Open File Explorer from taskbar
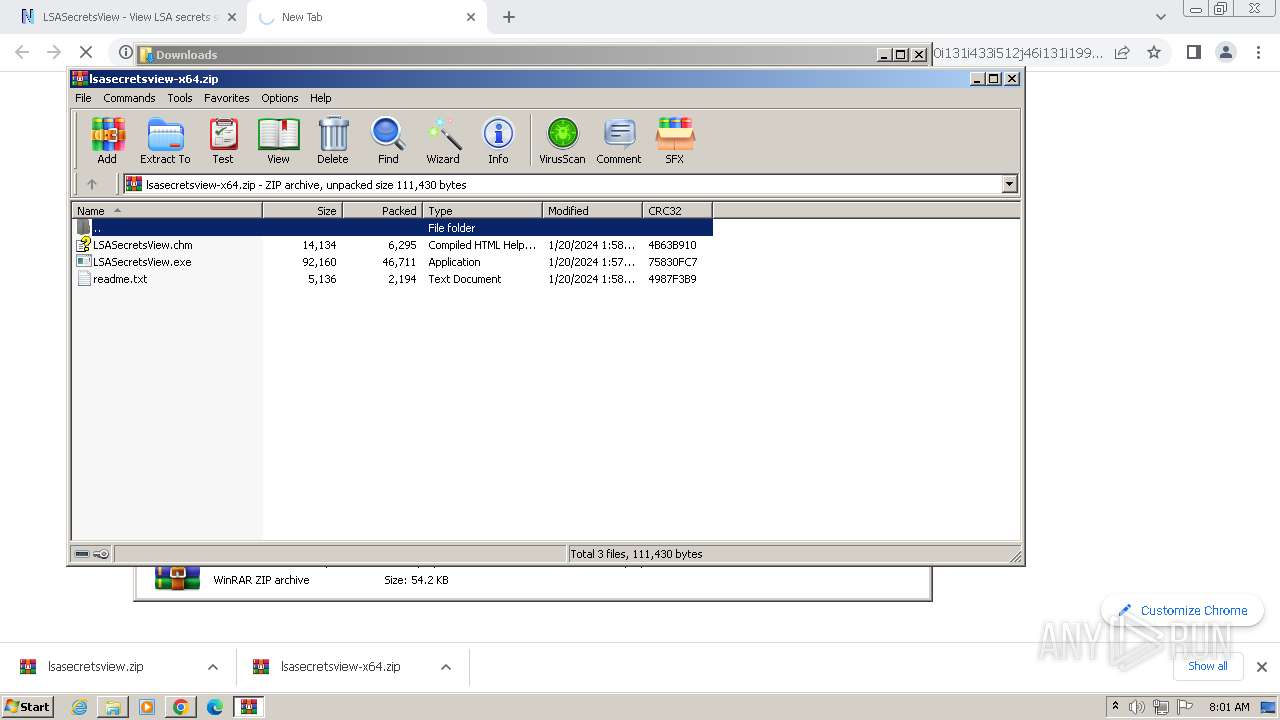Image resolution: width=1280 pixels, height=720 pixels. (113, 707)
